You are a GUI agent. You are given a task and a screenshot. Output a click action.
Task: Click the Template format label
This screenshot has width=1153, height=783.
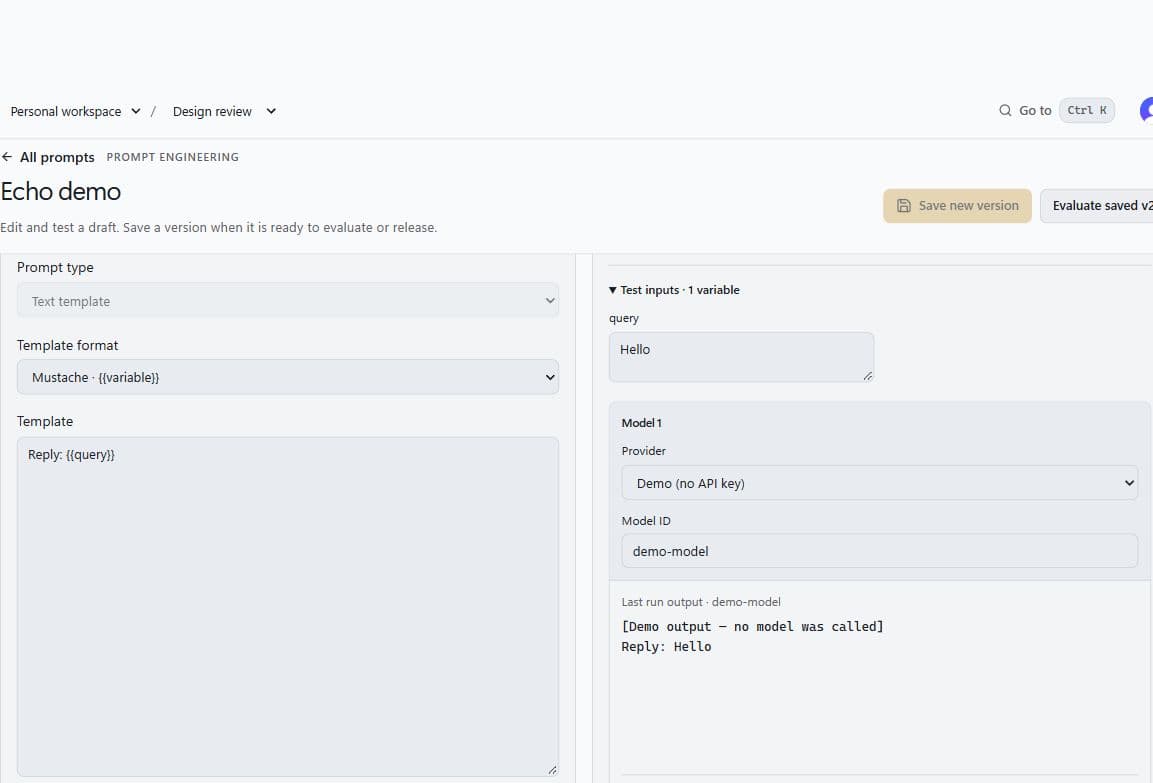point(68,346)
